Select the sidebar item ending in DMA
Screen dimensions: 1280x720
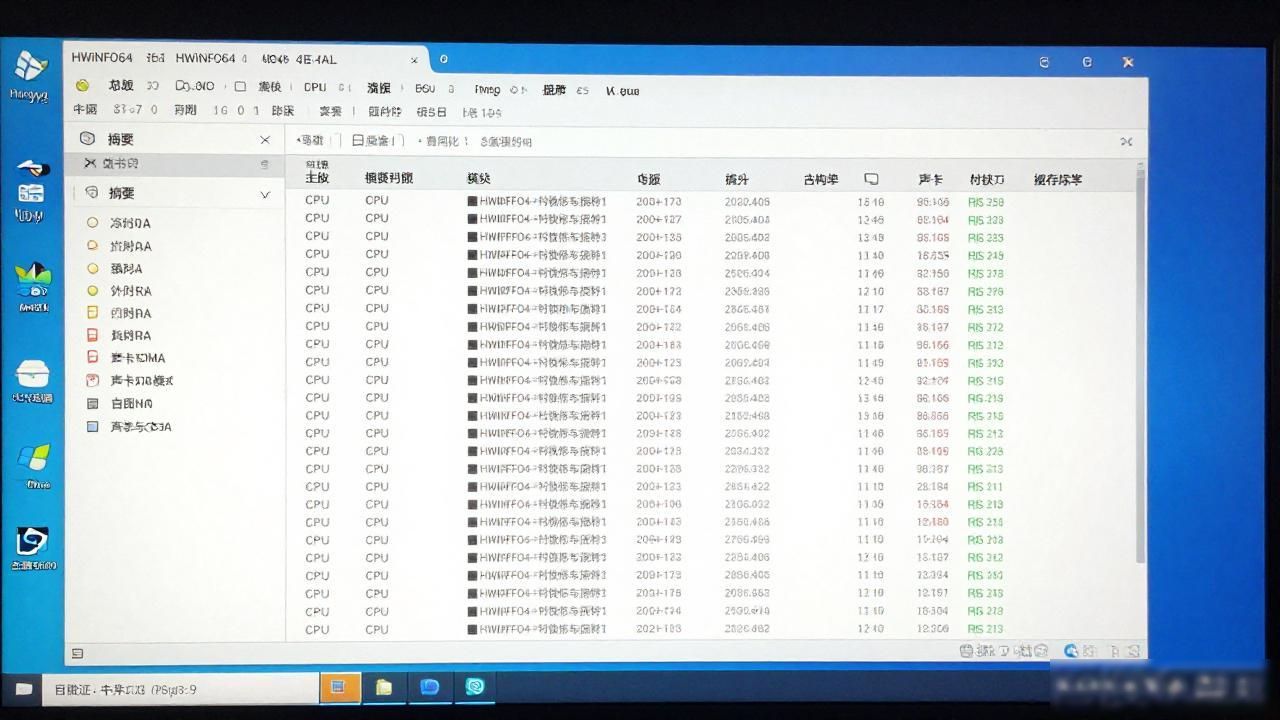pos(126,358)
